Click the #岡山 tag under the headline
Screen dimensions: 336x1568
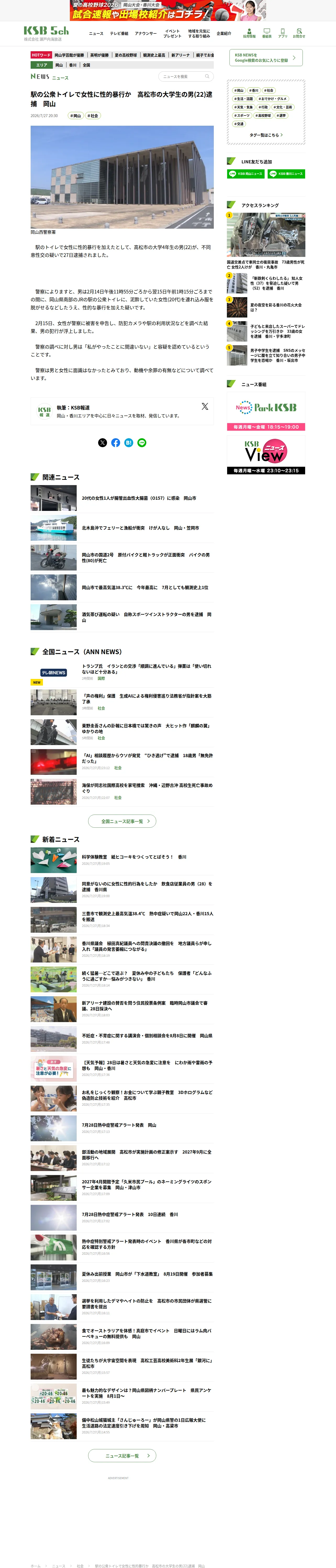[76, 116]
